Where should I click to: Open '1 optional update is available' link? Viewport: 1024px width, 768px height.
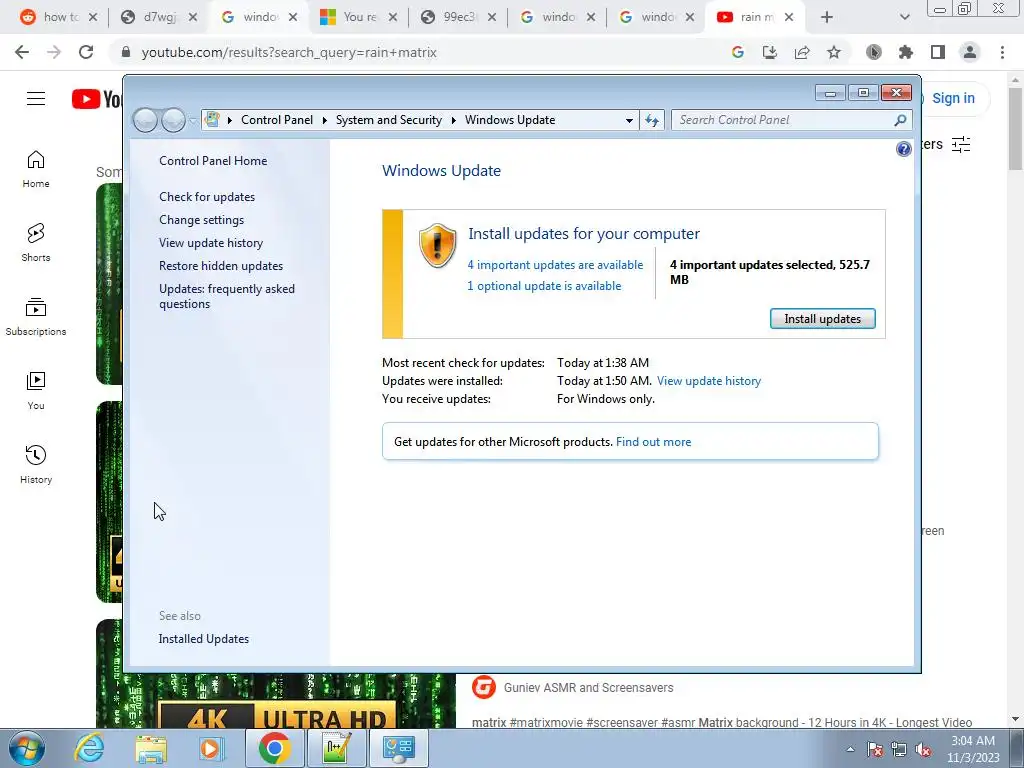pyautogui.click(x=544, y=286)
